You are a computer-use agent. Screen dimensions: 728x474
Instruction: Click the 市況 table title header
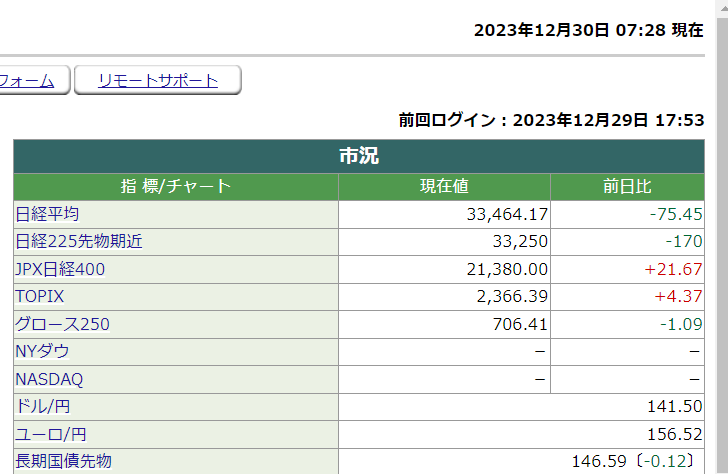pyautogui.click(x=359, y=156)
